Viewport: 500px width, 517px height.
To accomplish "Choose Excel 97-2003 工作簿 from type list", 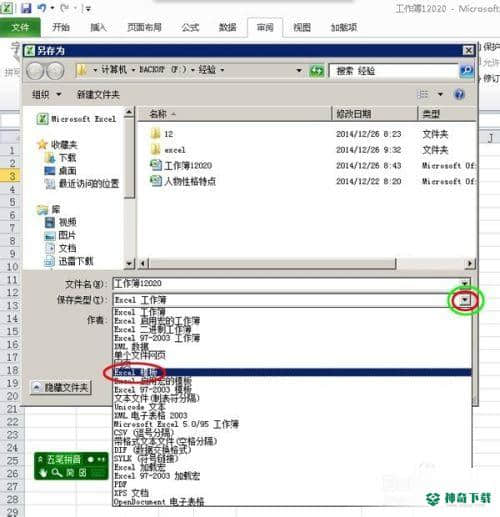I will pos(157,338).
